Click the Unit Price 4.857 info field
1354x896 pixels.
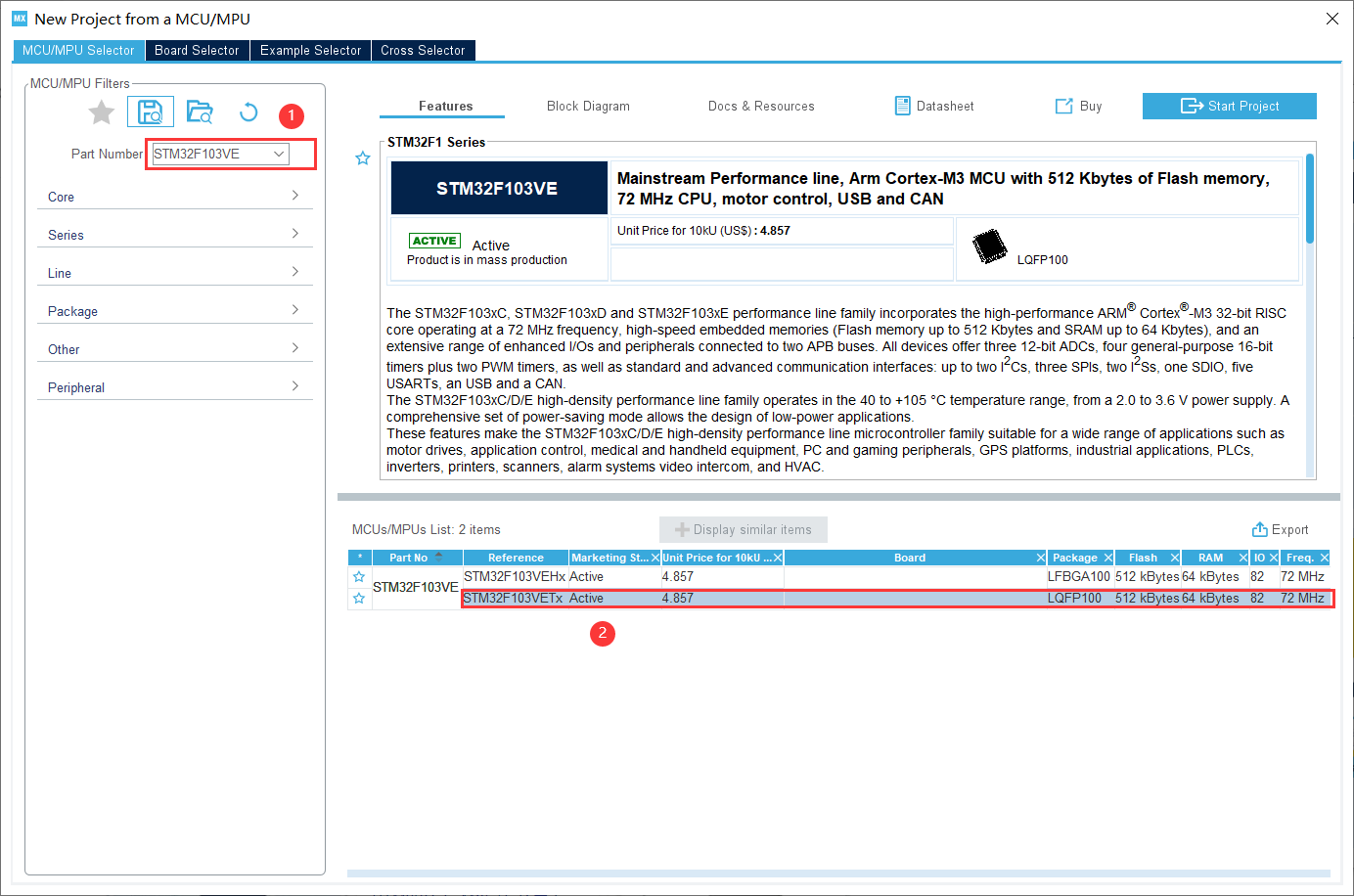click(x=782, y=231)
